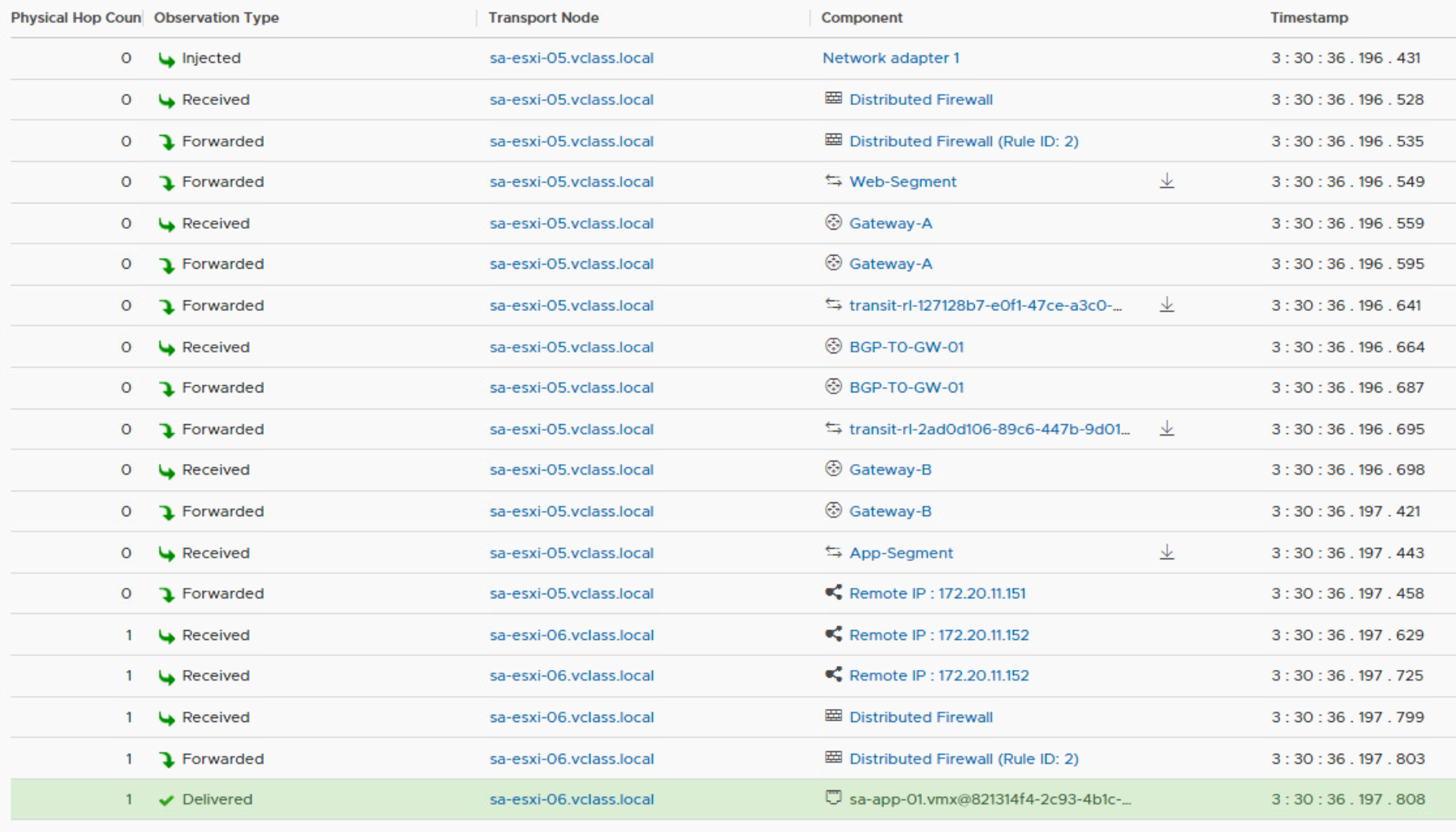Screen dimensions: 1456x832
Task: Open the App-Segment component link
Action: (x=901, y=553)
